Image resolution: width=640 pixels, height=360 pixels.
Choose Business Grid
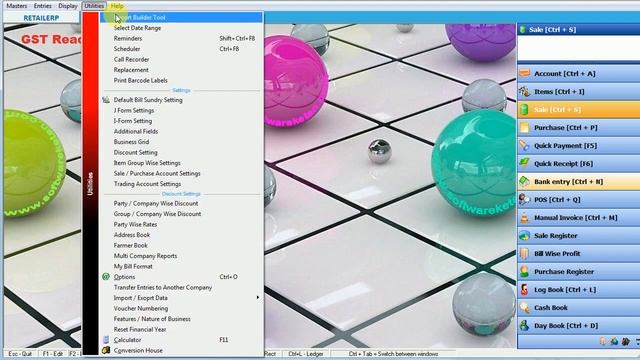(131, 142)
